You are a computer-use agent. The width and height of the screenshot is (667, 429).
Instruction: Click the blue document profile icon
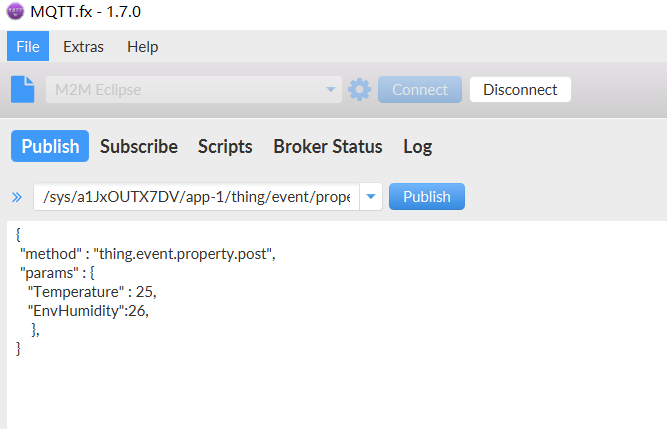point(22,89)
